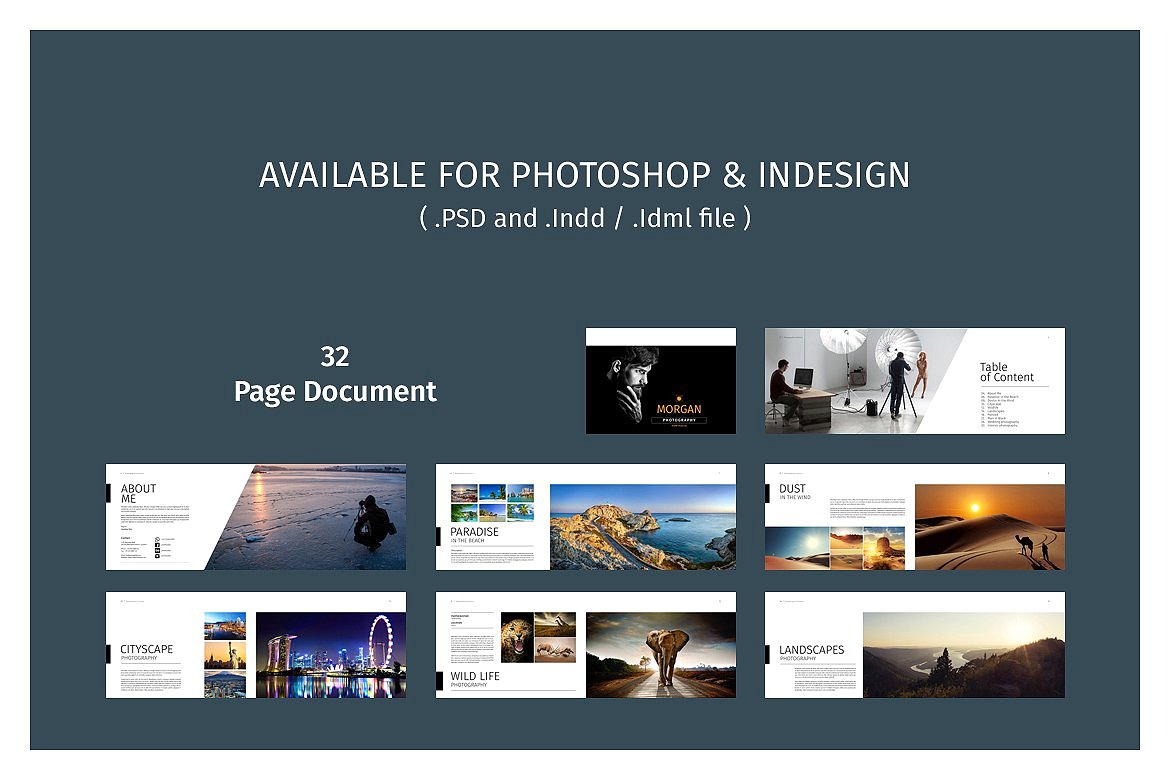Select the Dust in the Wind spread
Screen dimensions: 1170x780
point(914,517)
